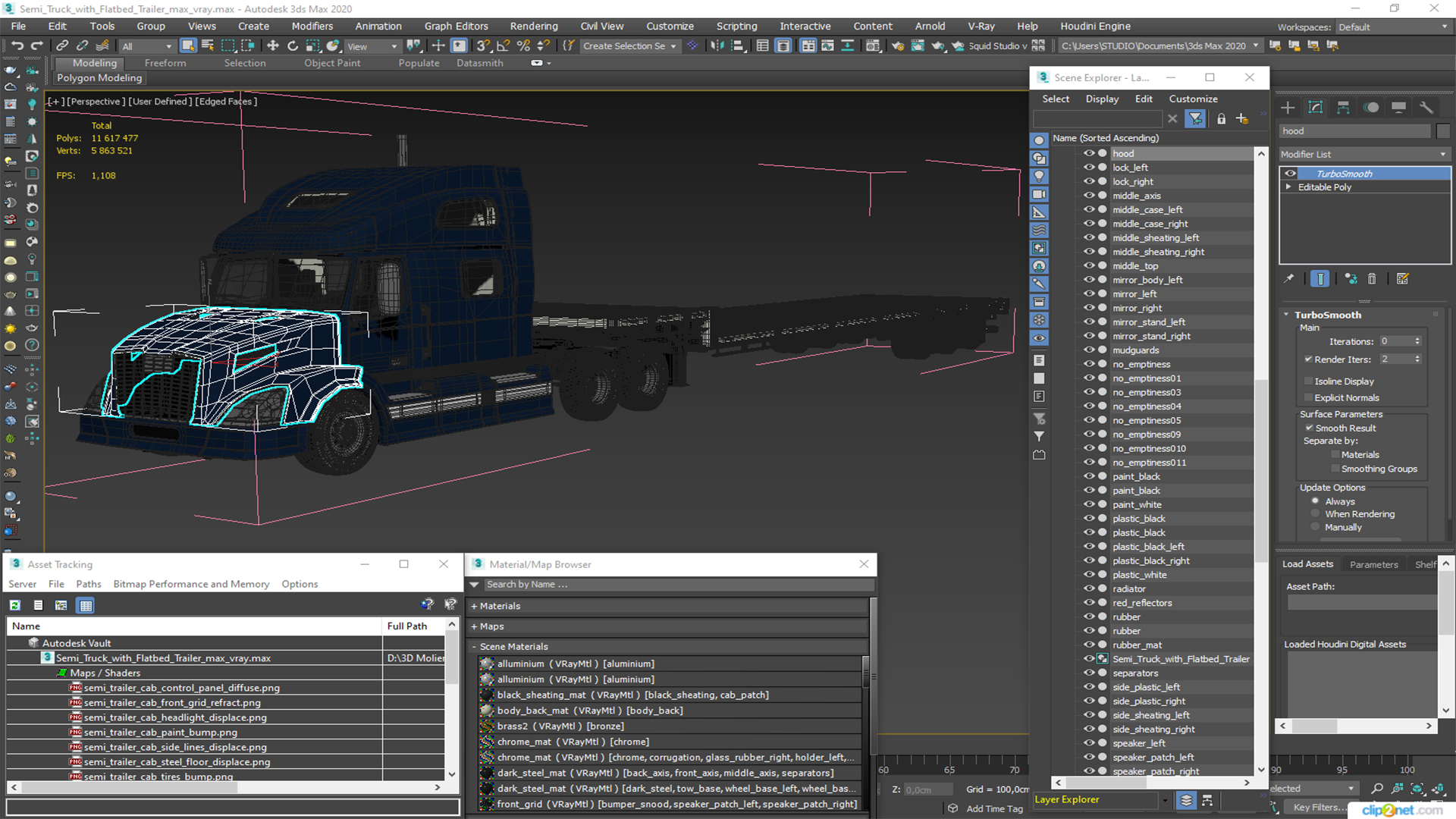
Task: Click Pin Stack icon under modifier stack
Action: point(1289,279)
